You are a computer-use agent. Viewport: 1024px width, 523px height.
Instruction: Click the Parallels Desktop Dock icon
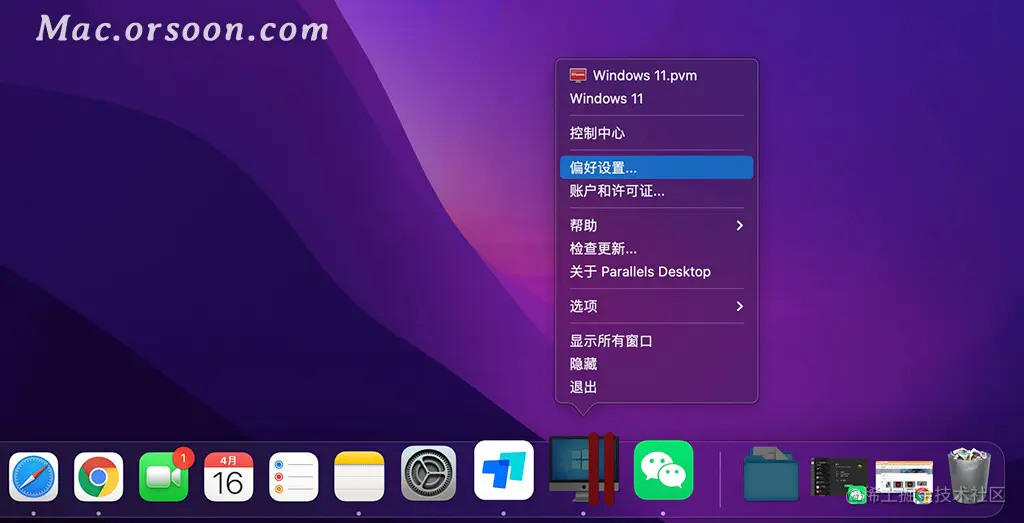click(583, 469)
